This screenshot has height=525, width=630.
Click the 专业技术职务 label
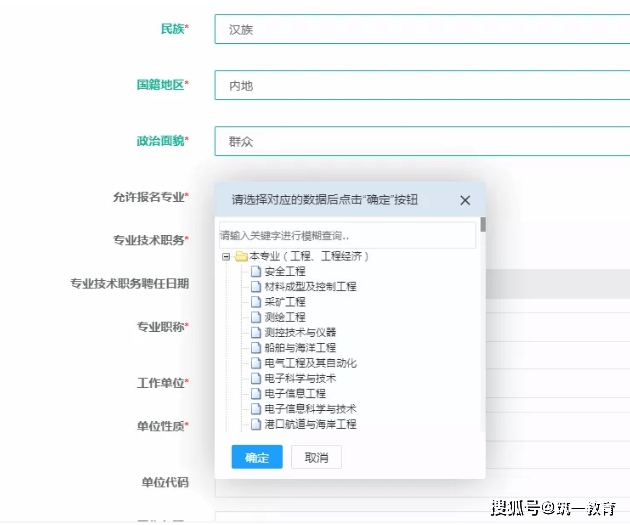pyautogui.click(x=151, y=240)
